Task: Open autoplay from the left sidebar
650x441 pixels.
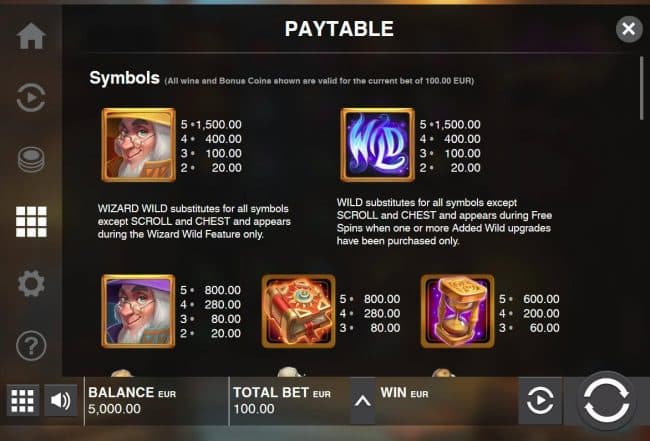Action: coord(31,98)
